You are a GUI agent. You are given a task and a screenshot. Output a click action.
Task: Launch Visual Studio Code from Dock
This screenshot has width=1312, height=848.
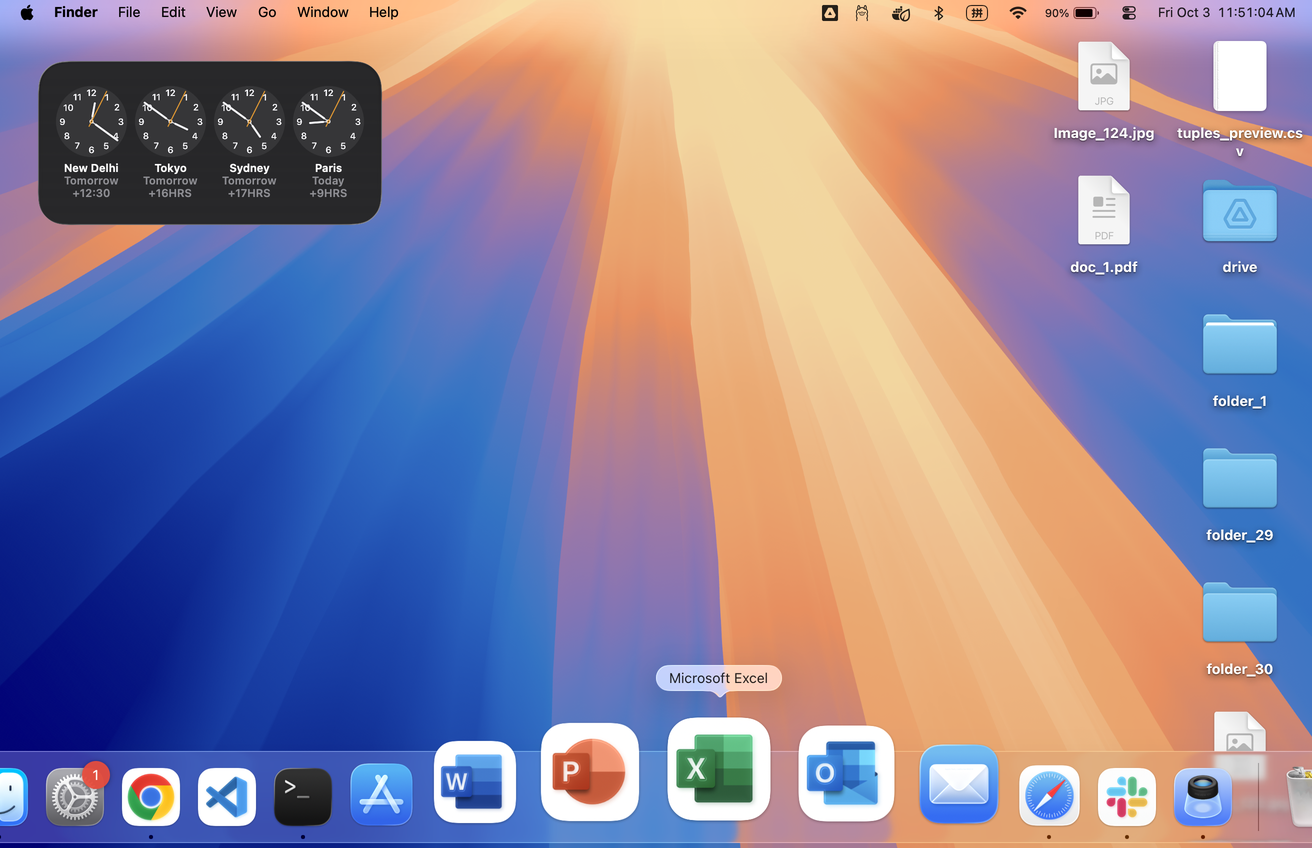click(x=227, y=797)
